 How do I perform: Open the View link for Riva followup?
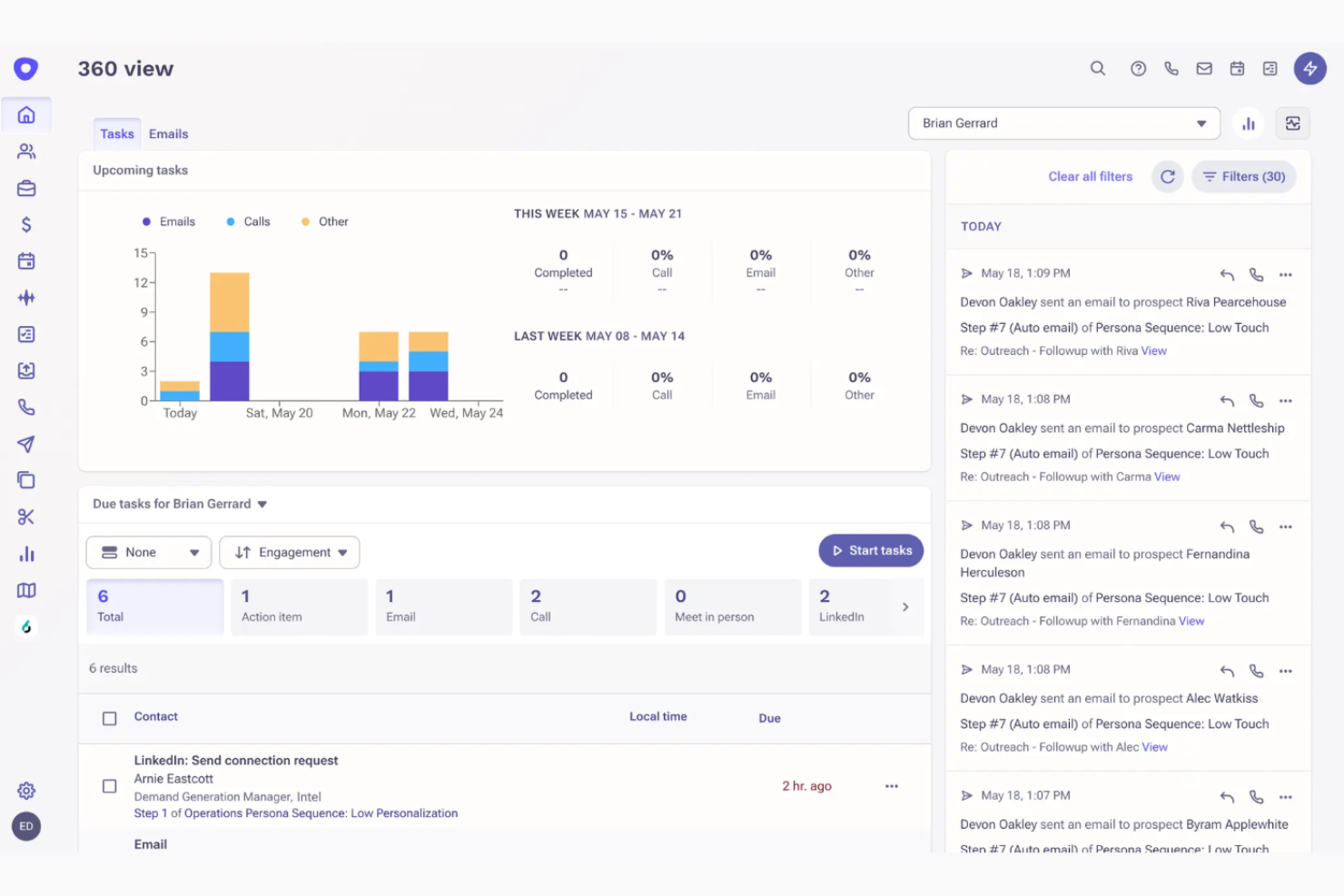pos(1154,351)
